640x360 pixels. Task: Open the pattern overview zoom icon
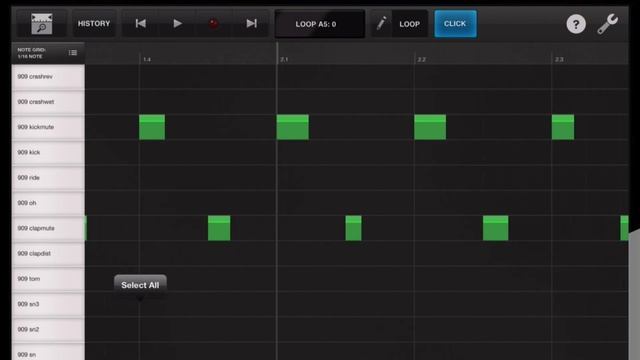[42, 24]
